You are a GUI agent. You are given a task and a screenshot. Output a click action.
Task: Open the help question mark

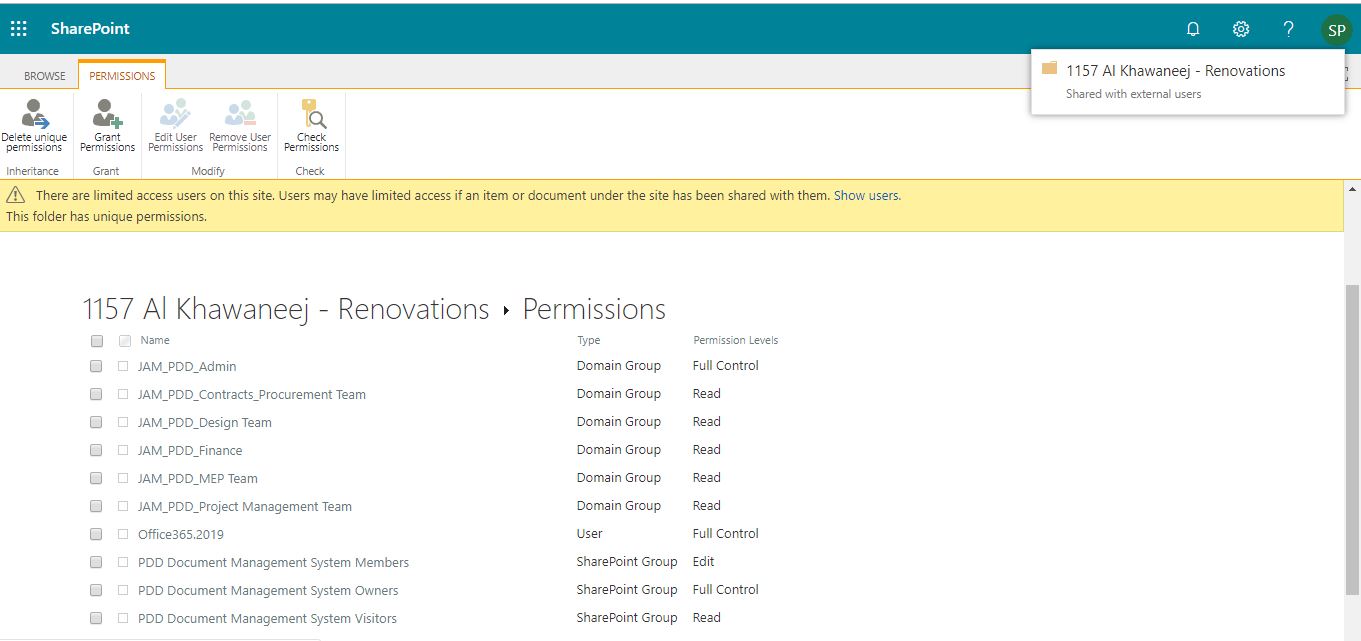click(1289, 29)
